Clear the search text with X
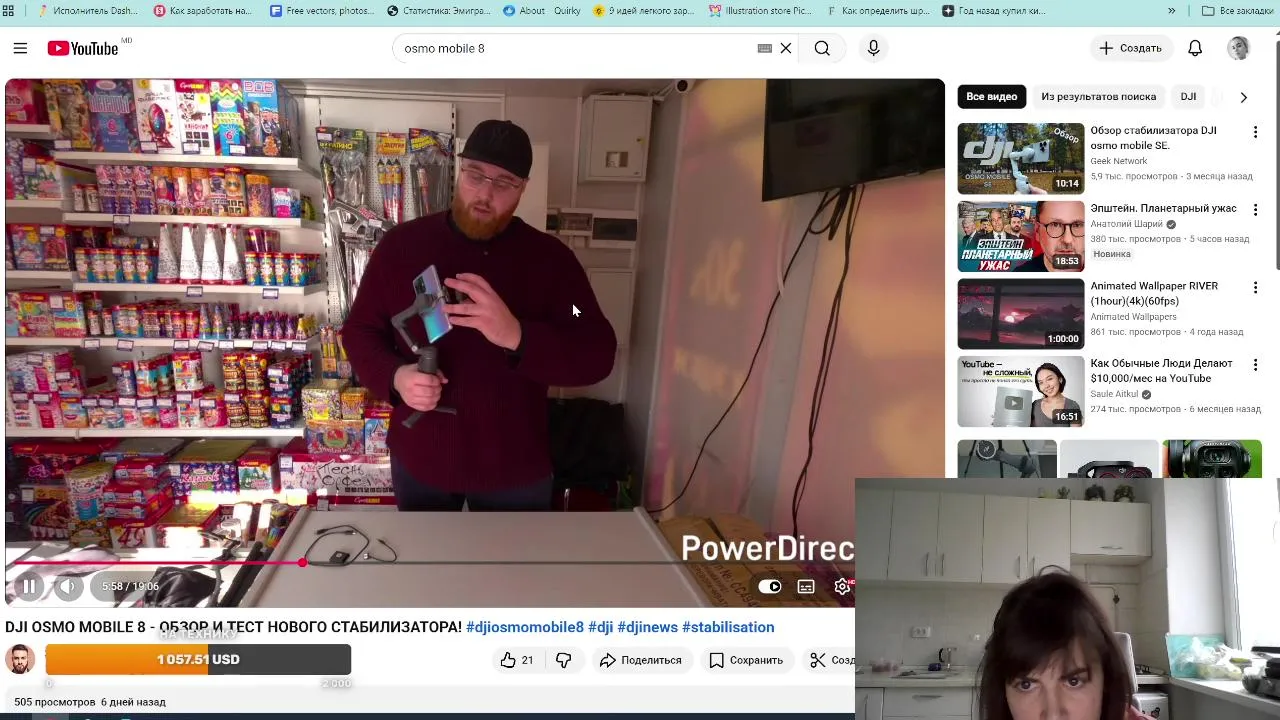This screenshot has height=720, width=1280. coord(786,48)
